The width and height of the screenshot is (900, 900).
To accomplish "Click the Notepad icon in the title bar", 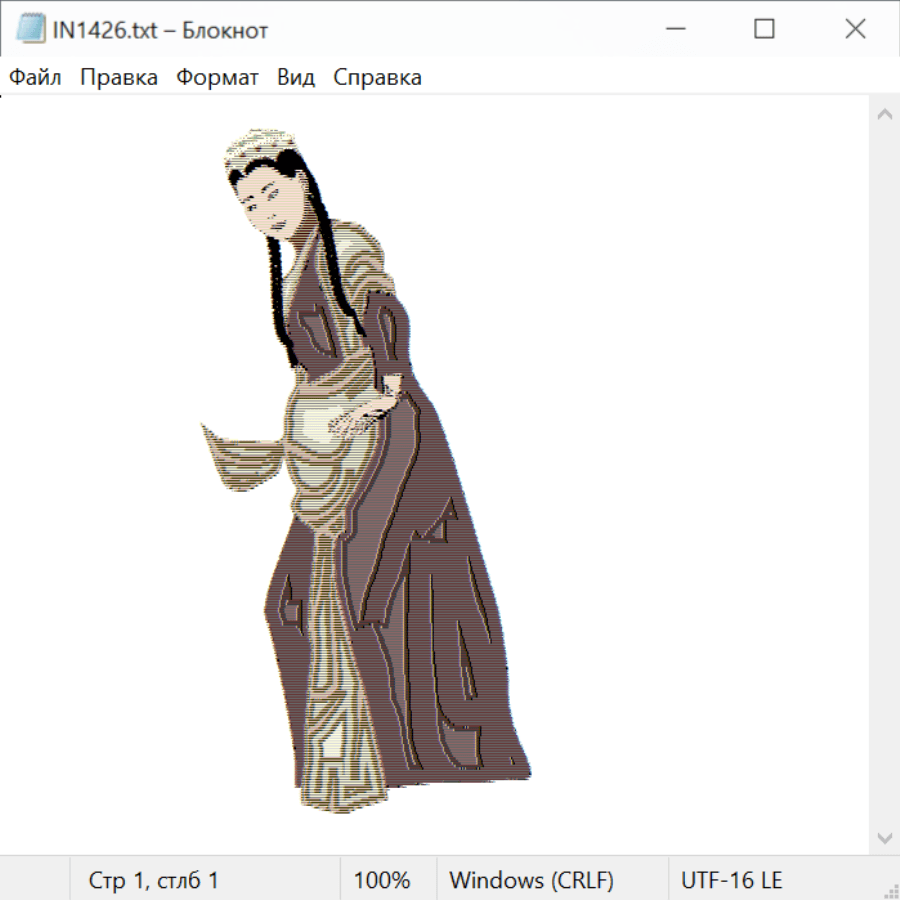I will pos(30,30).
